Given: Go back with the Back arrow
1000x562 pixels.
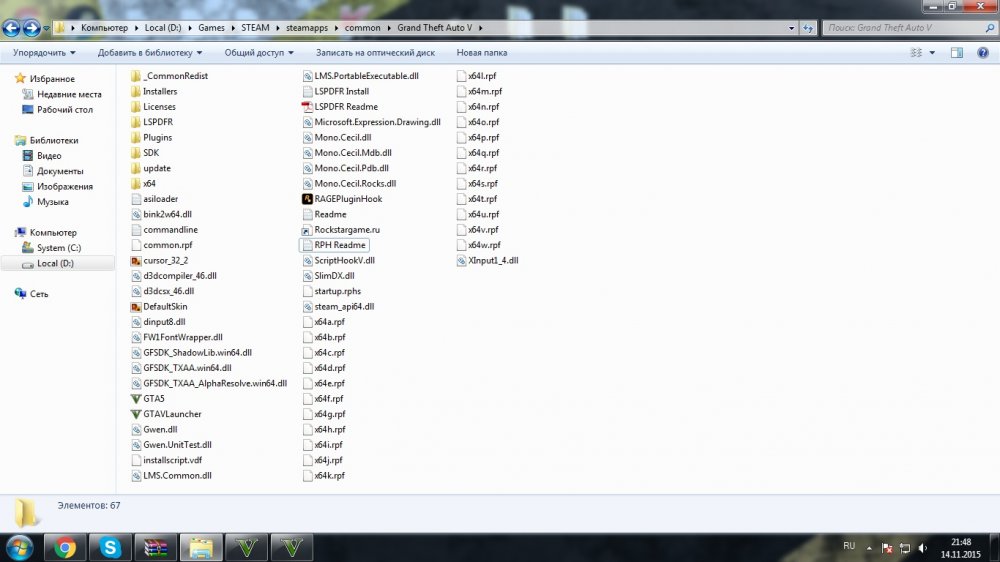Looking at the screenshot, I should coord(11,28).
